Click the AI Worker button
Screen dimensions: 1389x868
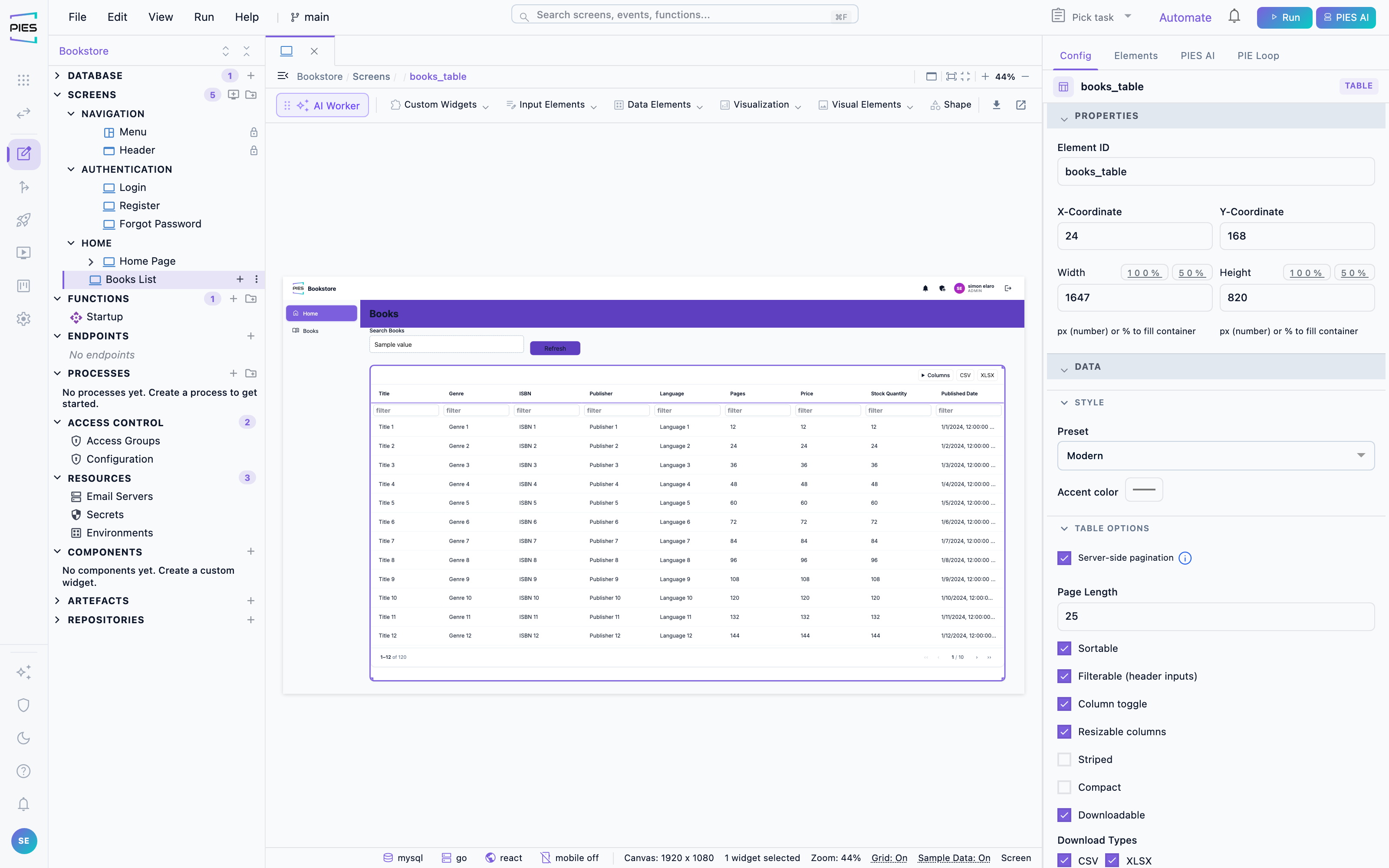323,105
